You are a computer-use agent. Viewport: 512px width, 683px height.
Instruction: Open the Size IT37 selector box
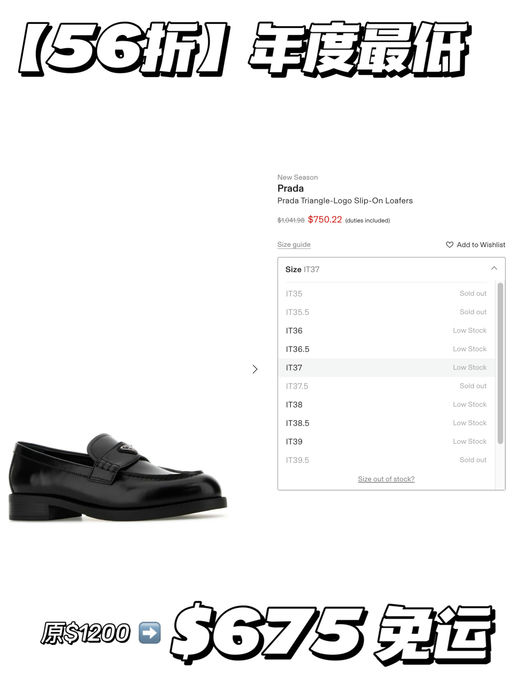(391, 269)
